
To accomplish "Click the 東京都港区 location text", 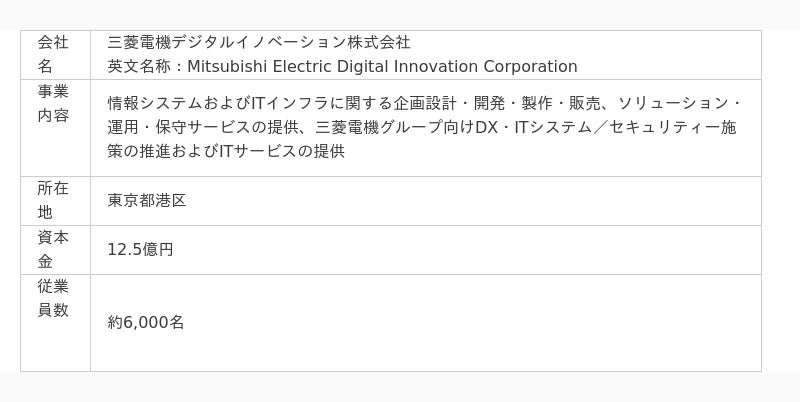I will 147,200.
